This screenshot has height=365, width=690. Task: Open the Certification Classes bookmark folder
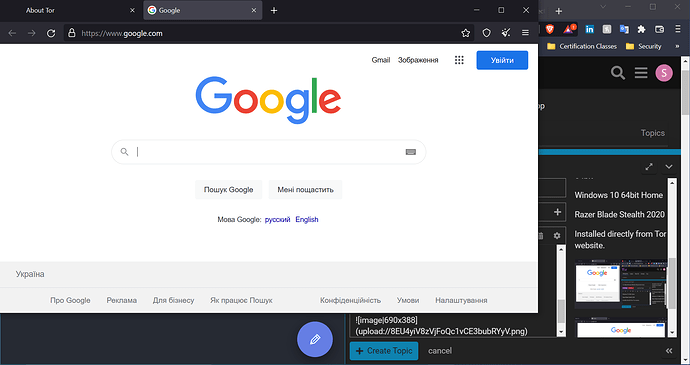(x=582, y=46)
